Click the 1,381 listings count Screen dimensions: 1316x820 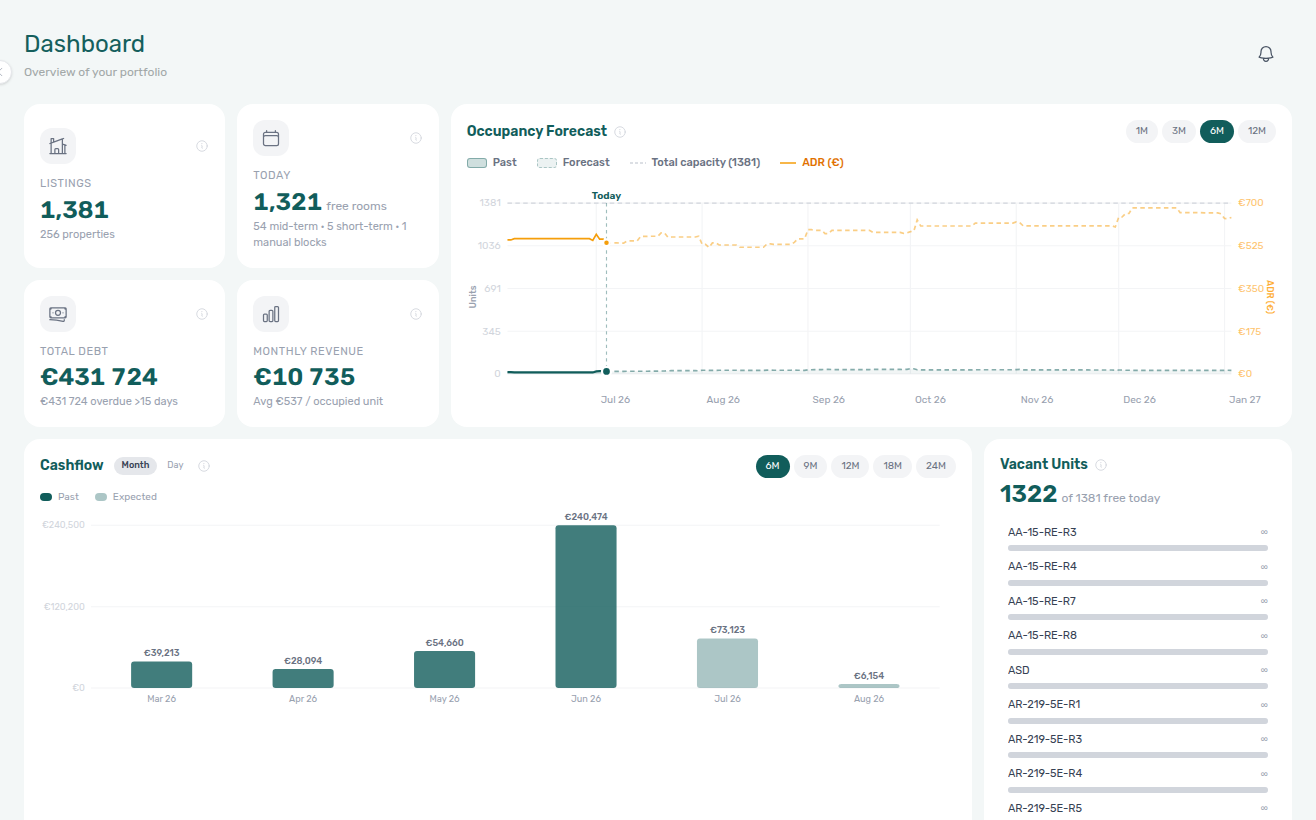tap(74, 210)
